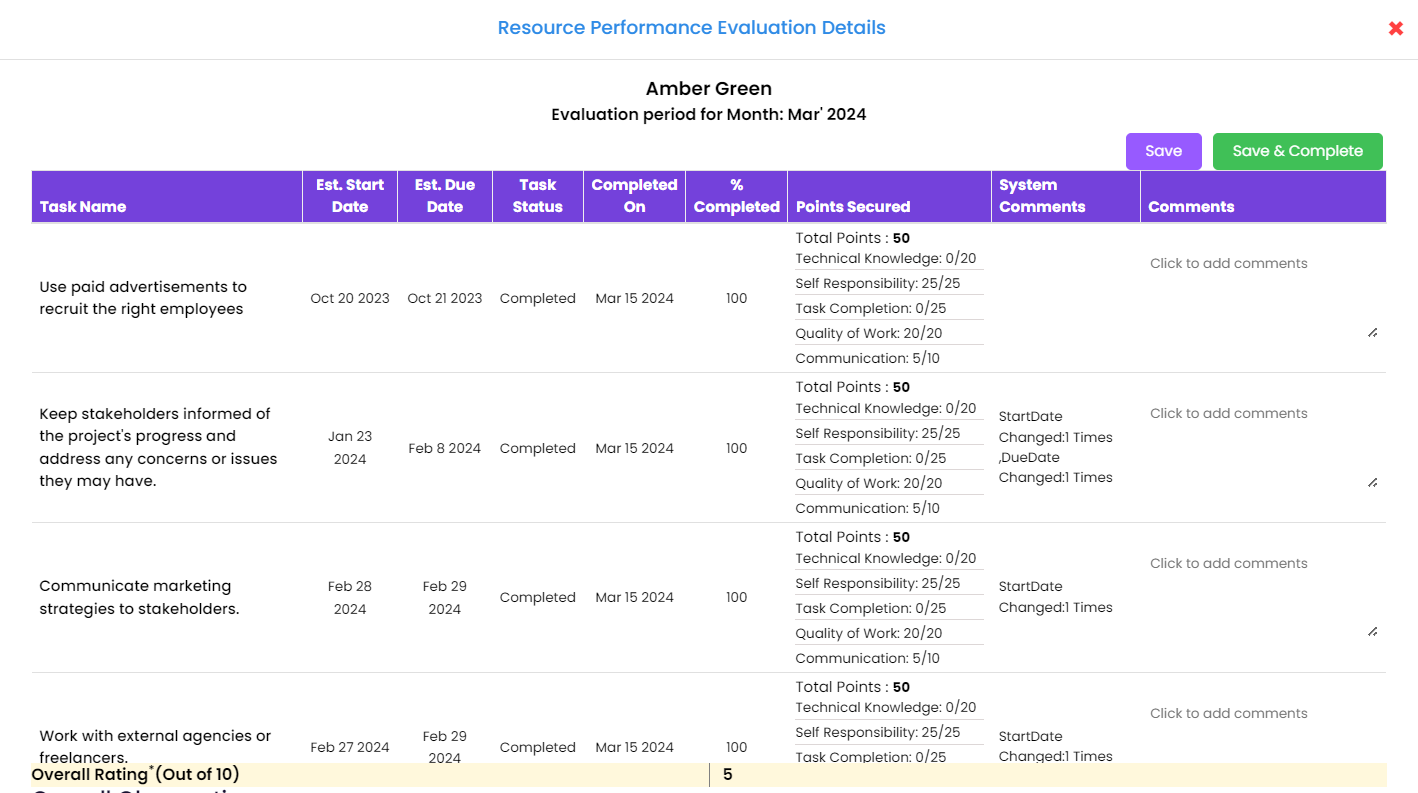Select the Est. Start Date column header
Screen dimensions: 1418x793
[x=350, y=196]
